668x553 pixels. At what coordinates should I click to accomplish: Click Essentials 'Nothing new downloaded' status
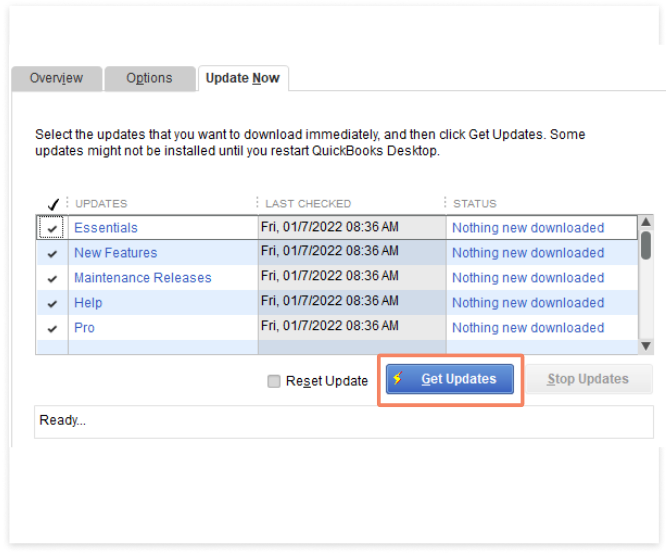528,228
